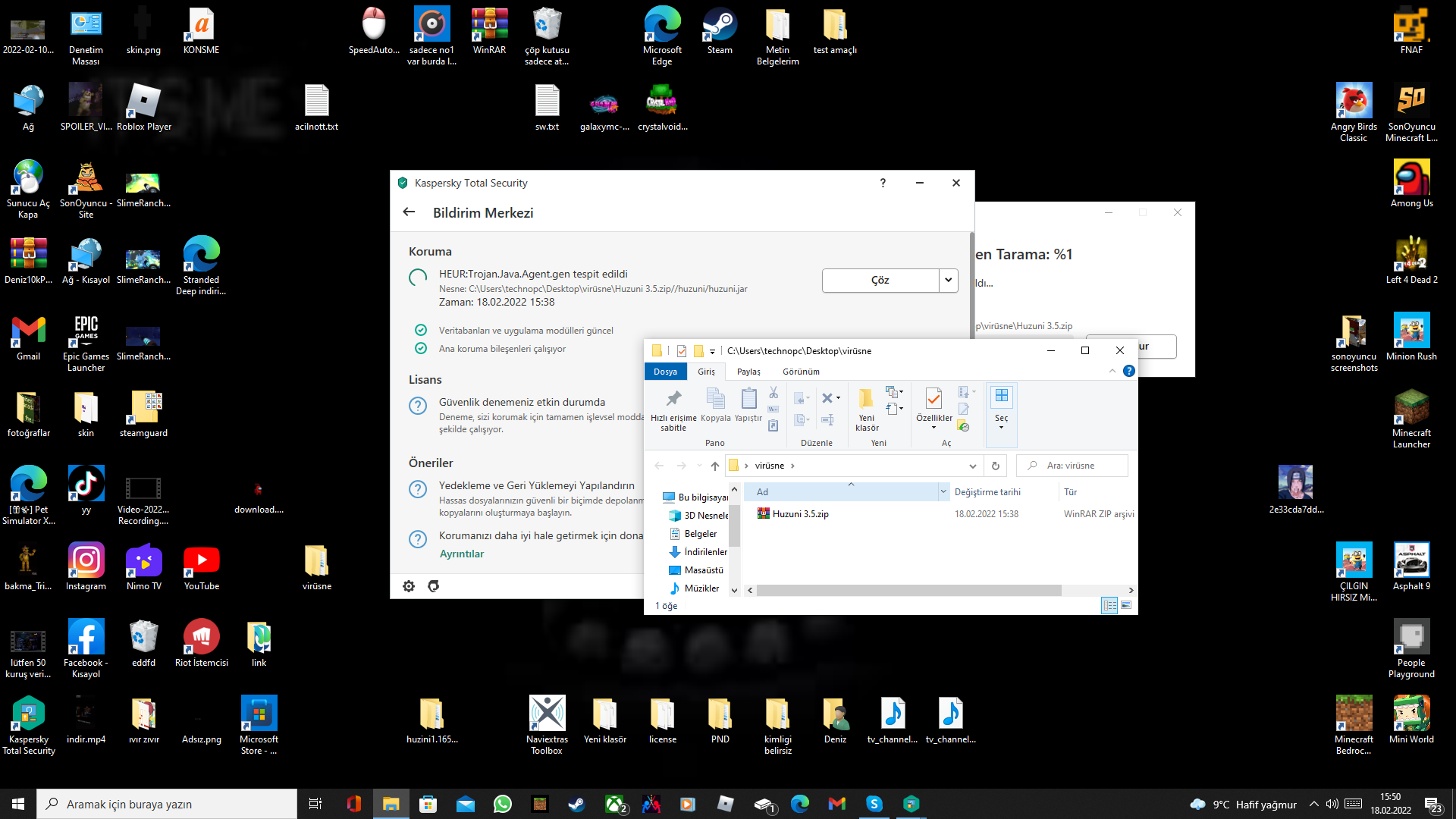
Task: Switch to large icons view toggle
Action: coord(1126,605)
